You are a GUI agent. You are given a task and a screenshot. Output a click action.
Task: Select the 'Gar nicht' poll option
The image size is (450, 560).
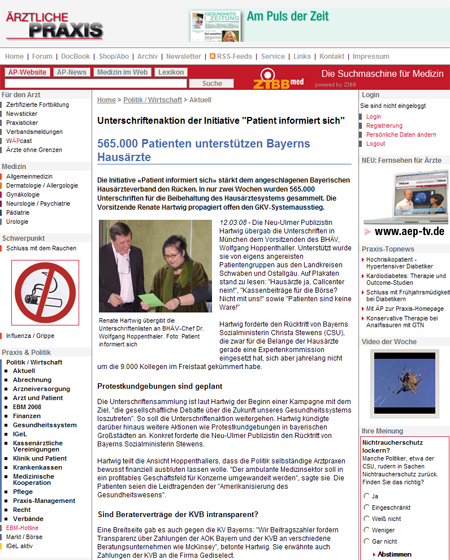366,541
